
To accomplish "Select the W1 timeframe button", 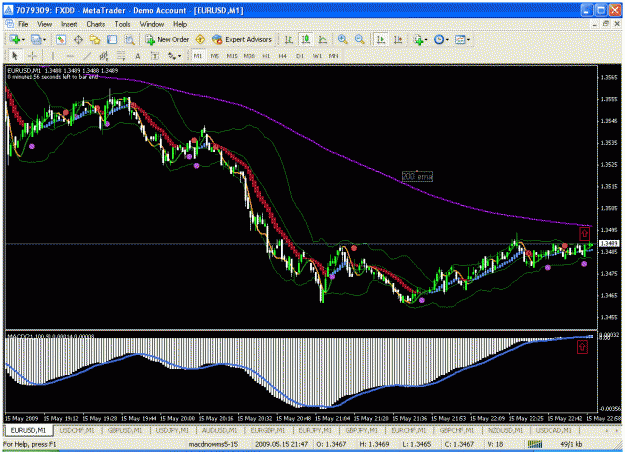I will tap(317, 56).
